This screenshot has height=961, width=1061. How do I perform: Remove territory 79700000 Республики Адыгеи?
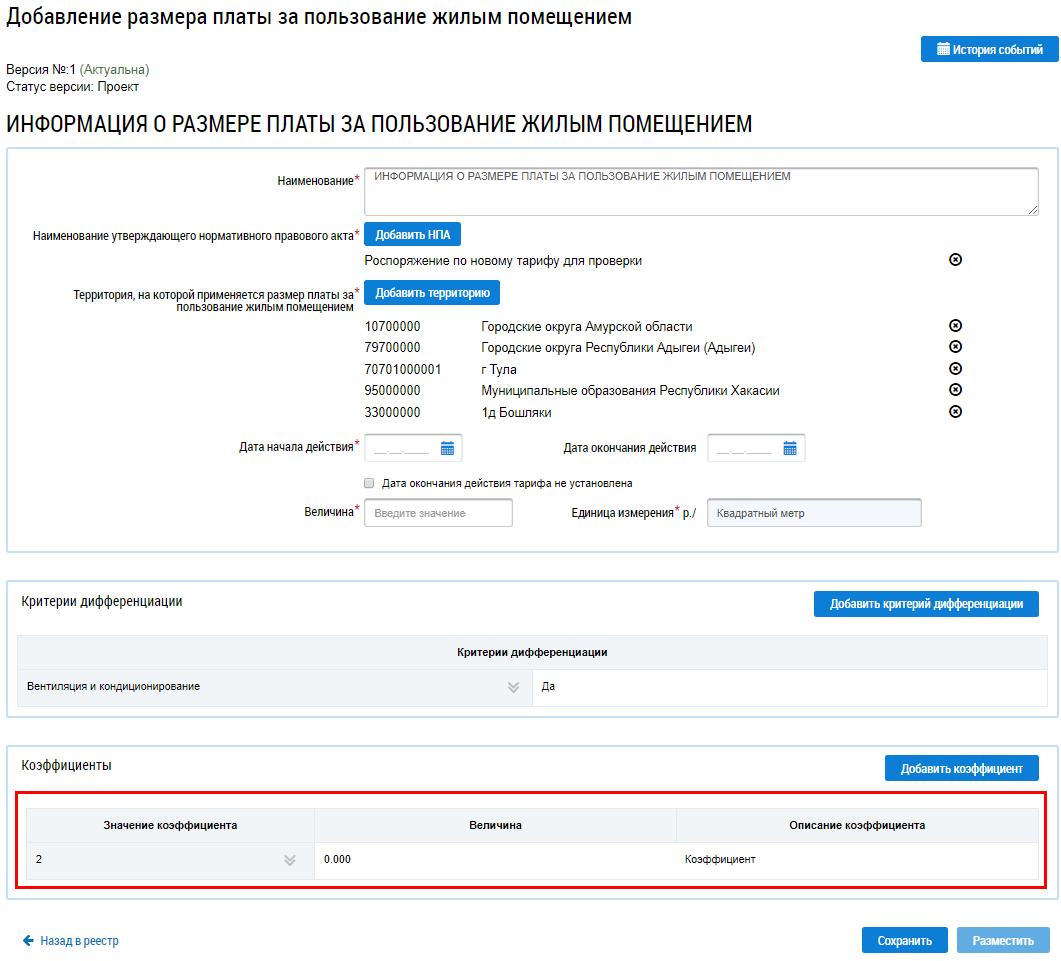coord(955,347)
